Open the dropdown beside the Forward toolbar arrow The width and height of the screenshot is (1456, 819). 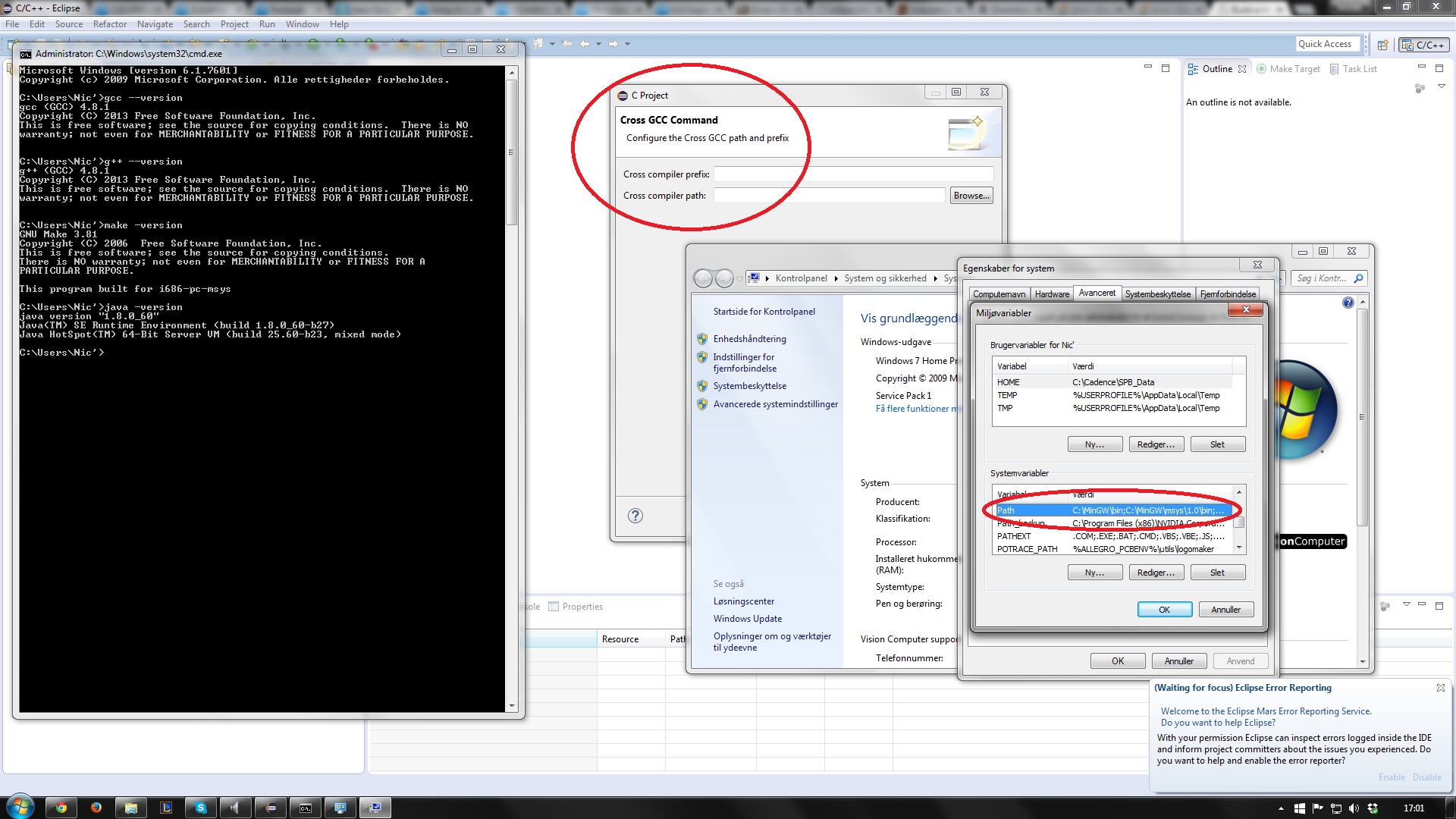pos(627,44)
